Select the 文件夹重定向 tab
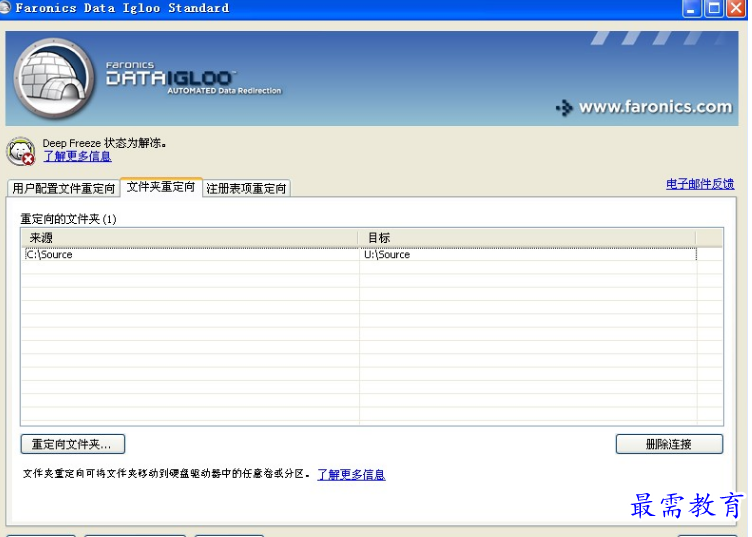The width and height of the screenshot is (752, 537). pyautogui.click(x=161, y=187)
